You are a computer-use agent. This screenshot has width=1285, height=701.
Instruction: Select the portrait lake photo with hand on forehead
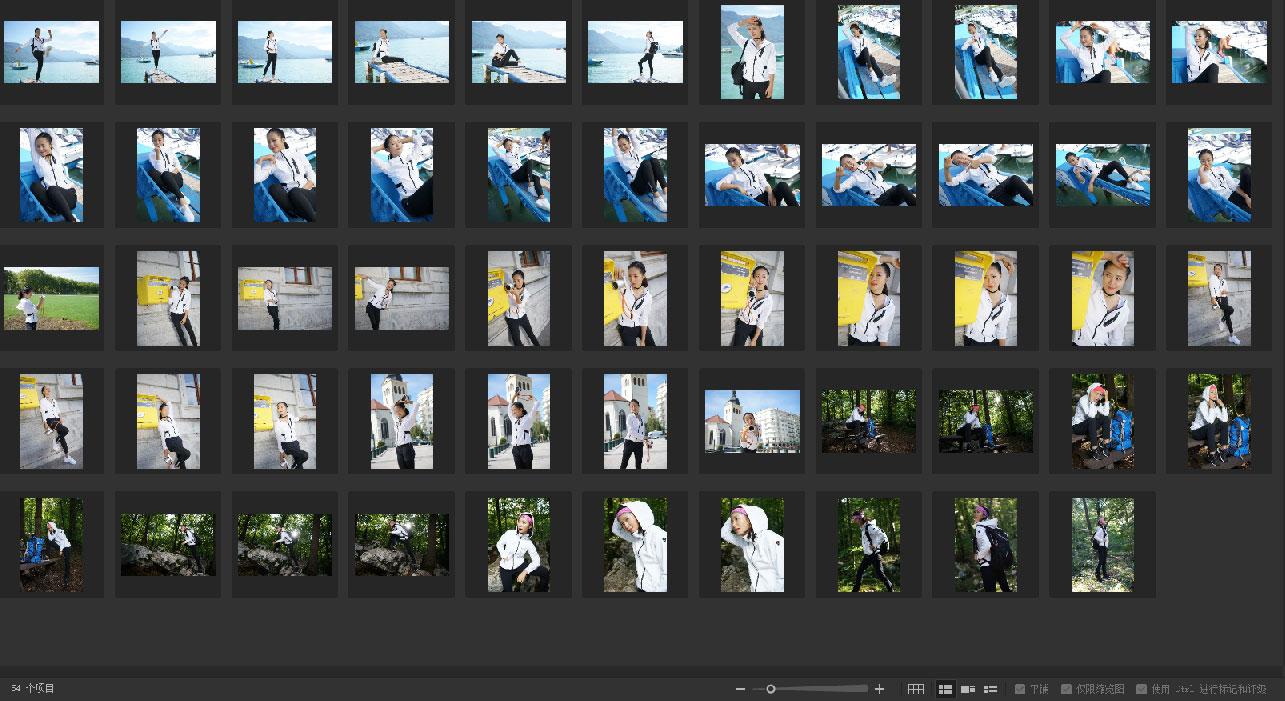(752, 52)
